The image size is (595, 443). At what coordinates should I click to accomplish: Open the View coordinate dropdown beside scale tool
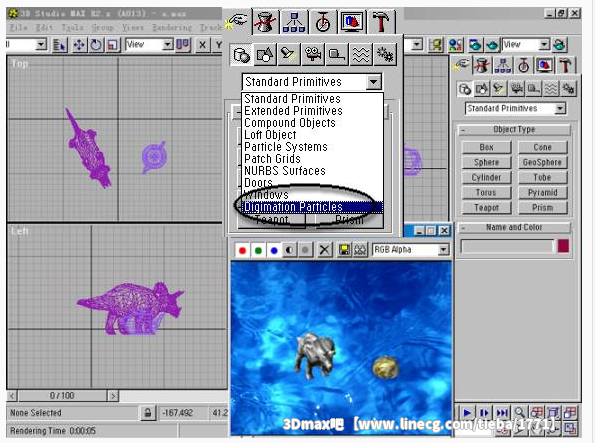[167, 45]
